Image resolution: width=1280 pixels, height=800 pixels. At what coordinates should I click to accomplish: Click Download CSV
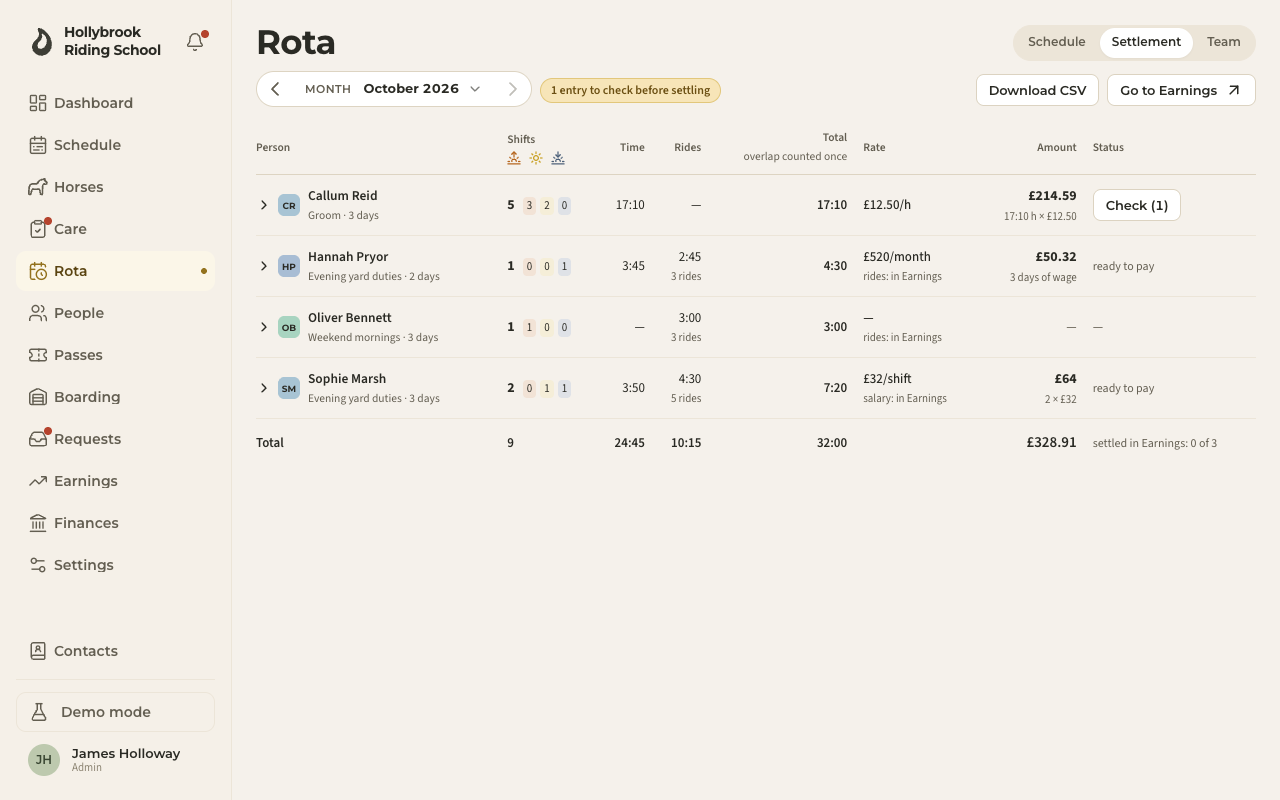tap(1037, 90)
